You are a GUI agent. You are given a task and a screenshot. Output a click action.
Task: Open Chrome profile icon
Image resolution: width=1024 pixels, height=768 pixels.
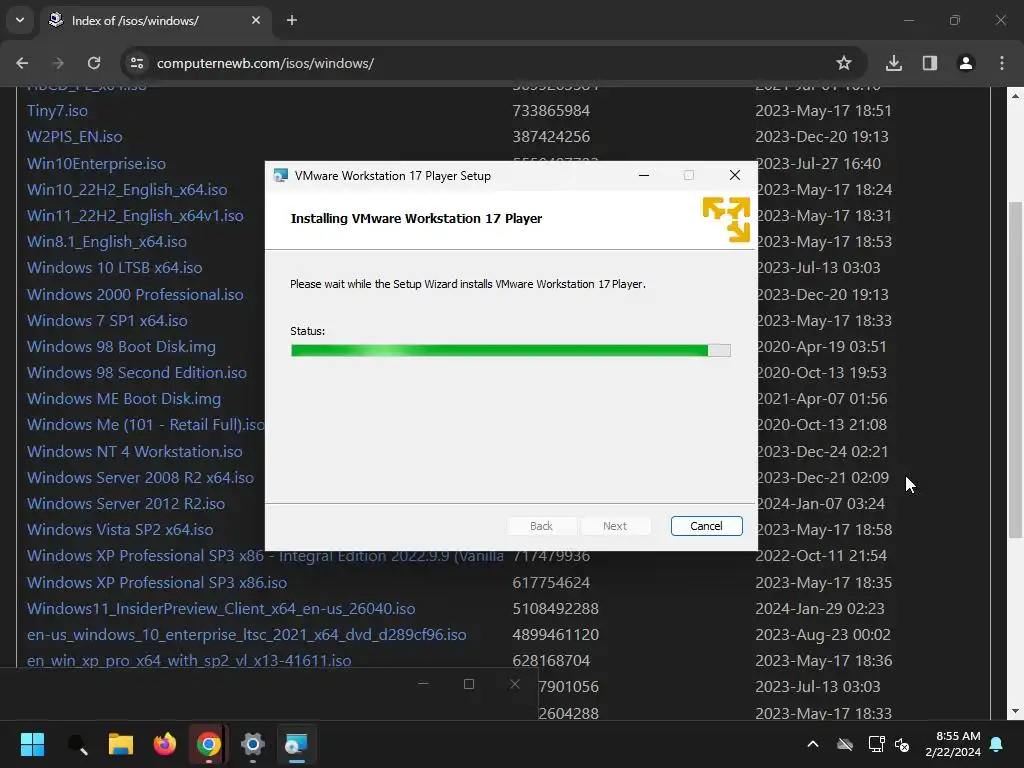(966, 63)
